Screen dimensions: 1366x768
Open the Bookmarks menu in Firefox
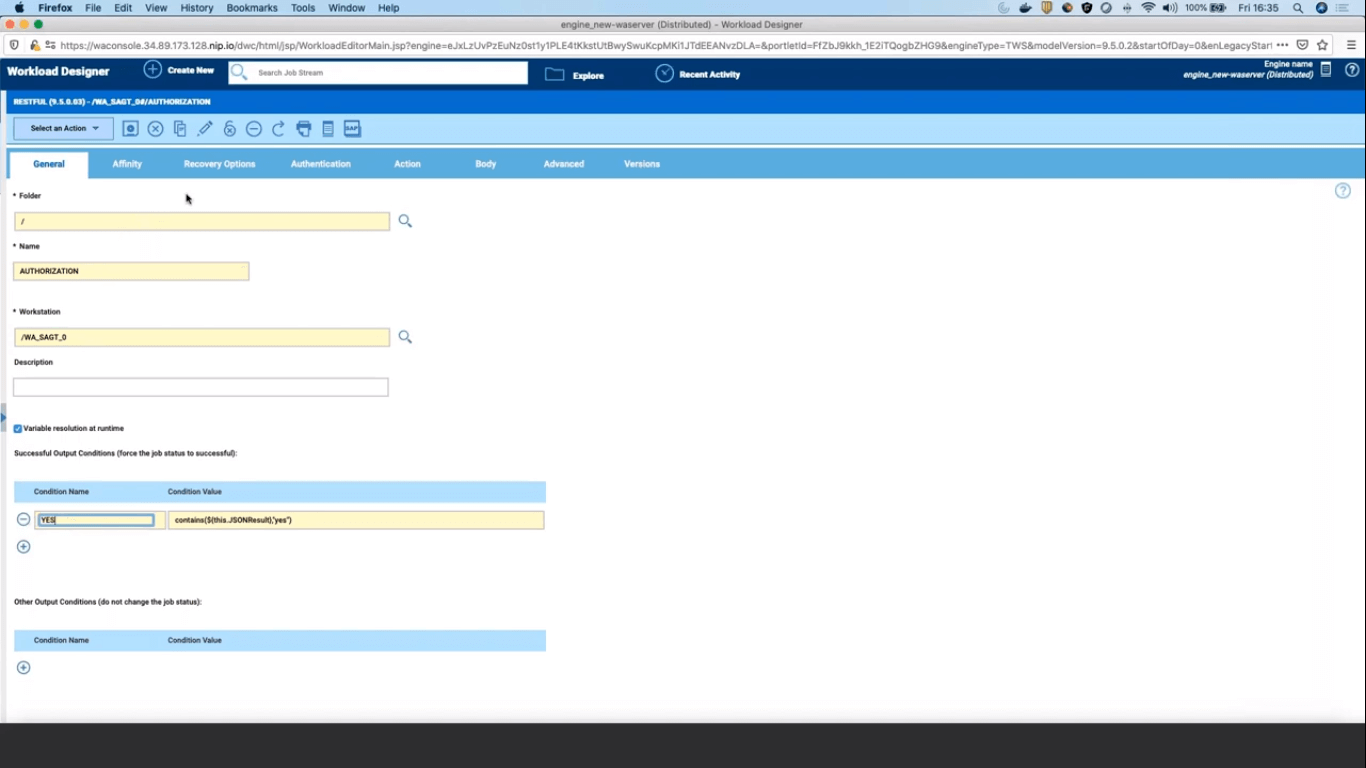coord(251,8)
